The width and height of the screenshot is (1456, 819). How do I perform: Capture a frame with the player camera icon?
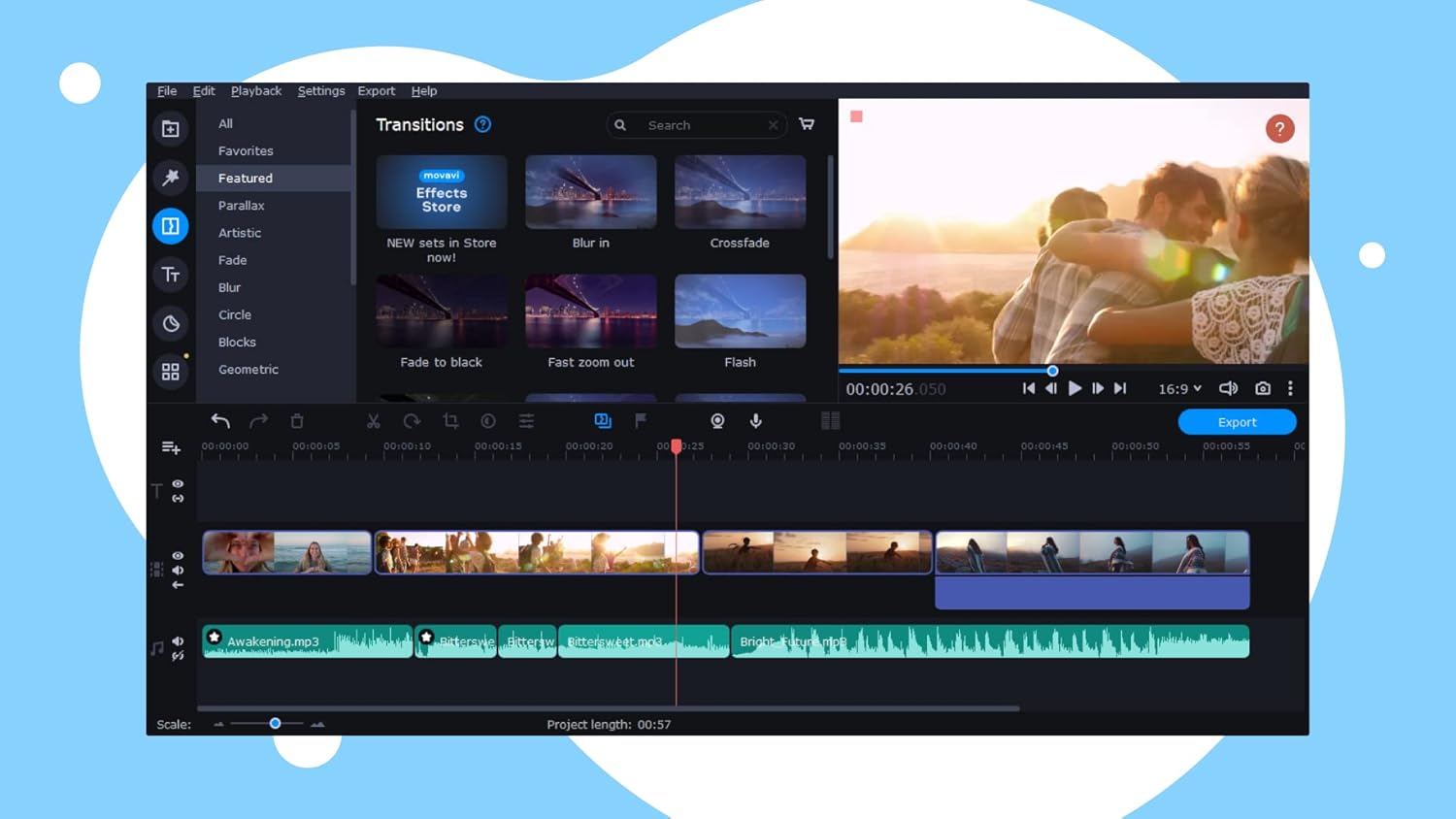pyautogui.click(x=1263, y=388)
